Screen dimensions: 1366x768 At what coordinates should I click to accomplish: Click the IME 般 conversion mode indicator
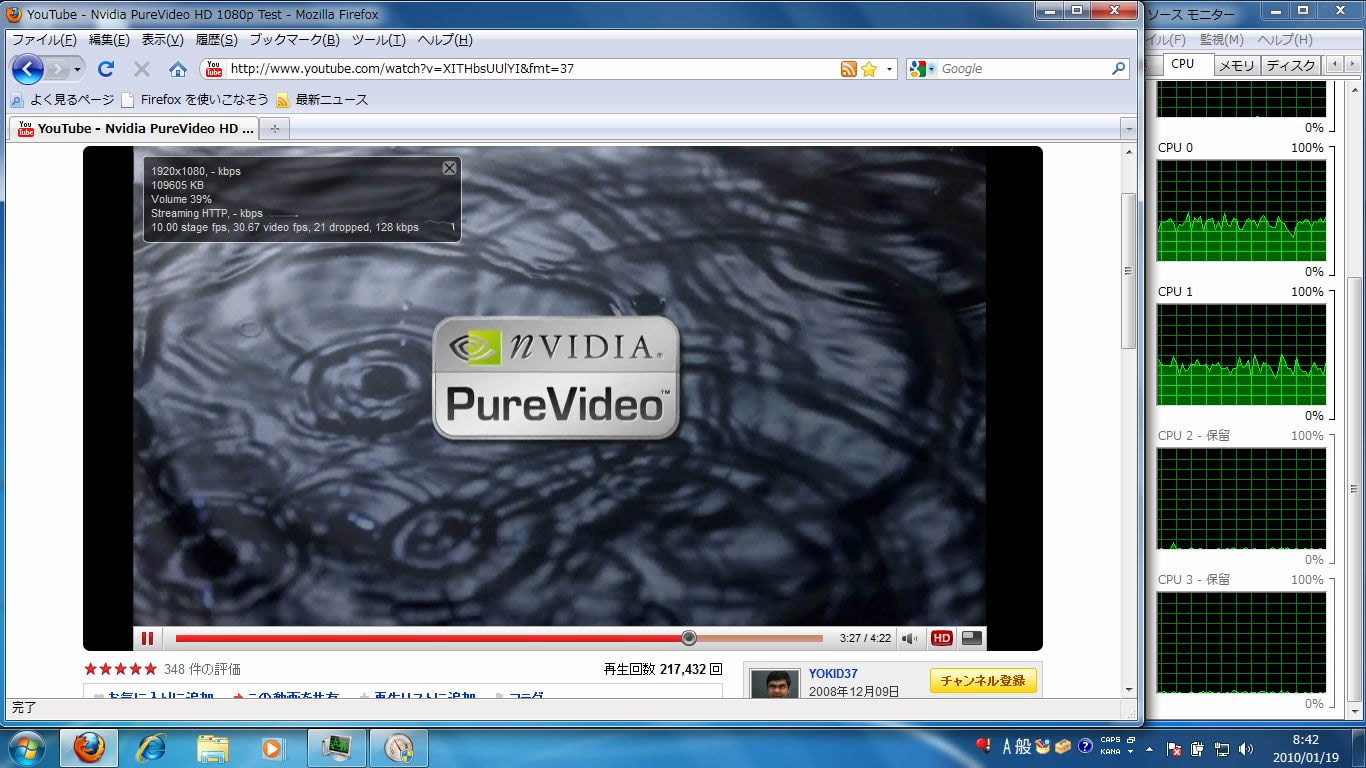coord(1023,747)
